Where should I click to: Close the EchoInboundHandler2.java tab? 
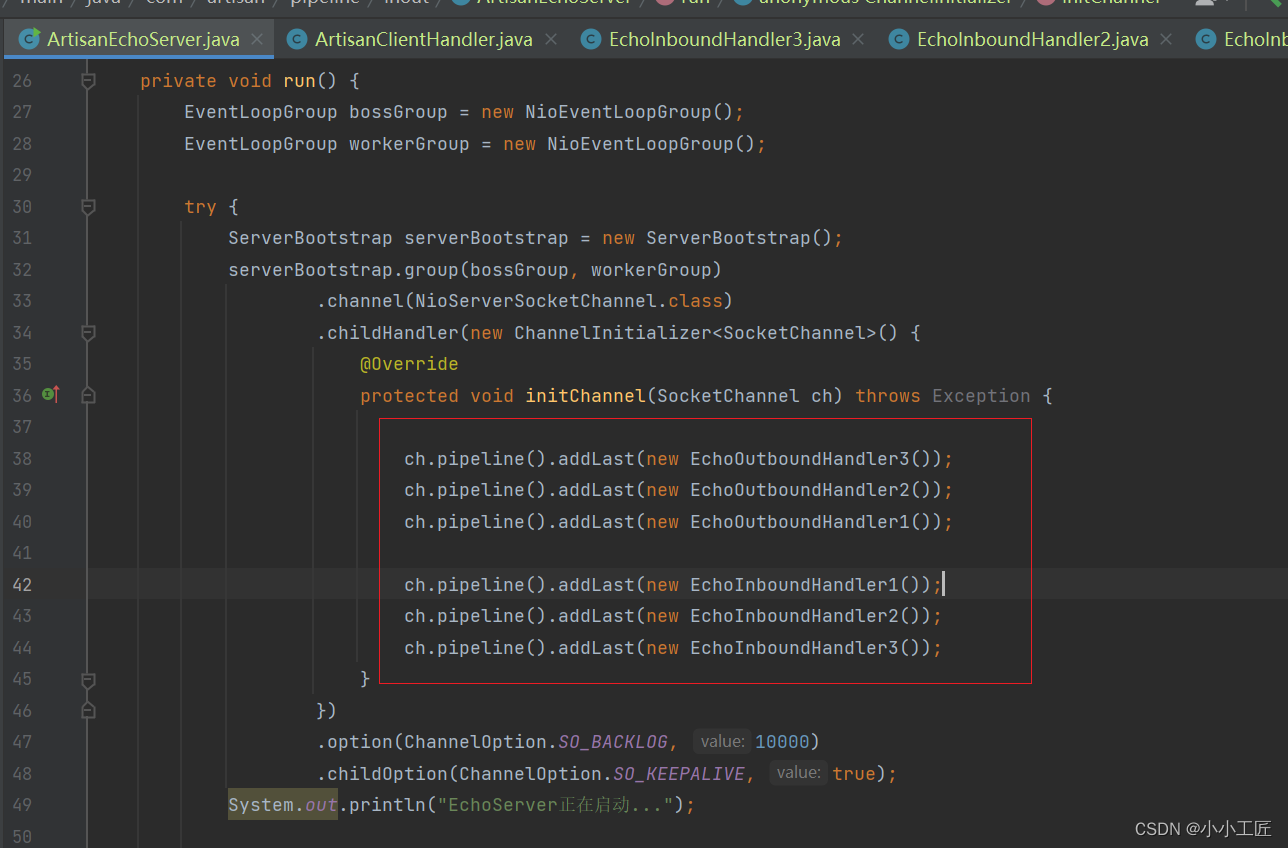[1165, 40]
